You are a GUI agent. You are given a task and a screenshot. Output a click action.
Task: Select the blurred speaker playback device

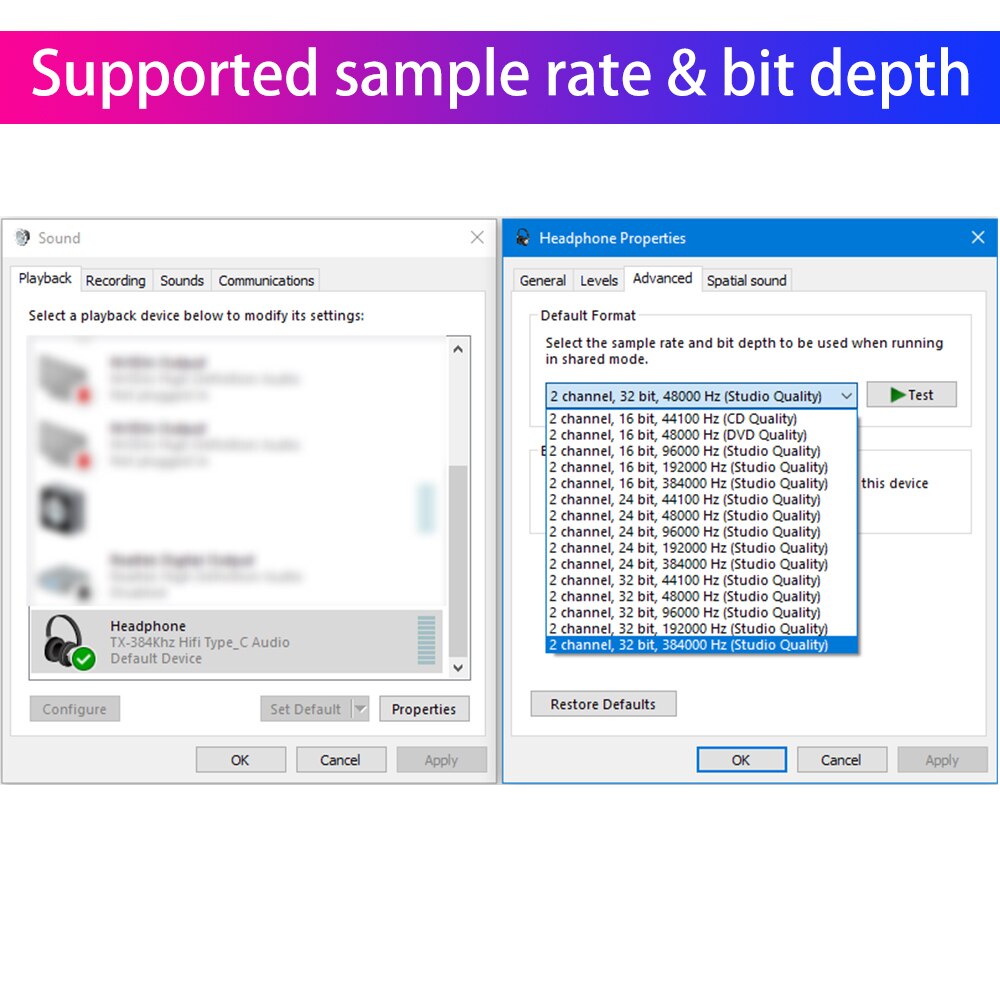click(236, 510)
